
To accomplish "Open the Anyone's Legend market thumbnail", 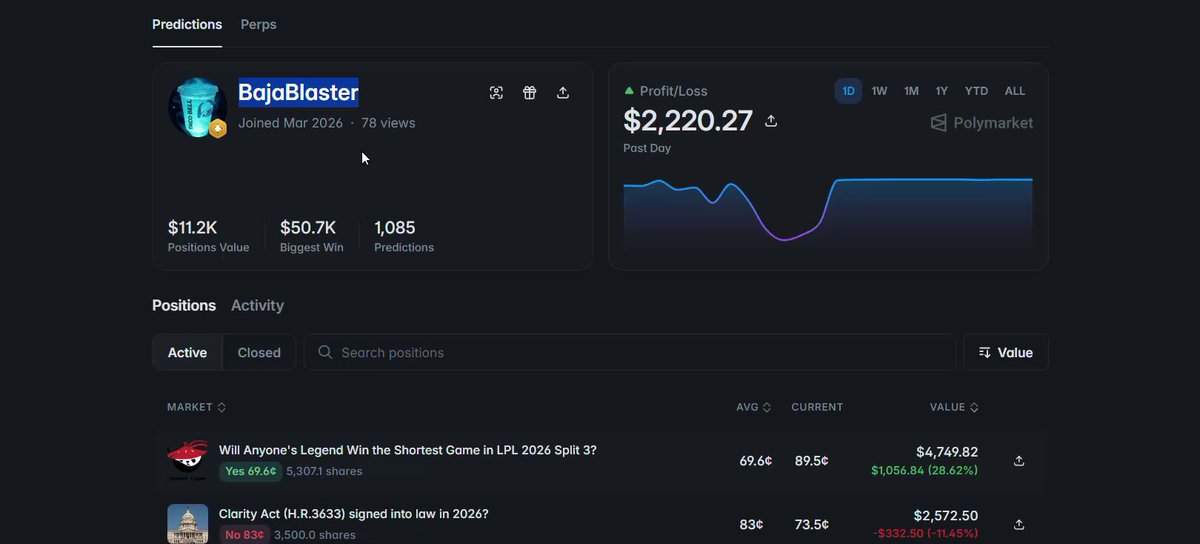I will tap(187, 461).
